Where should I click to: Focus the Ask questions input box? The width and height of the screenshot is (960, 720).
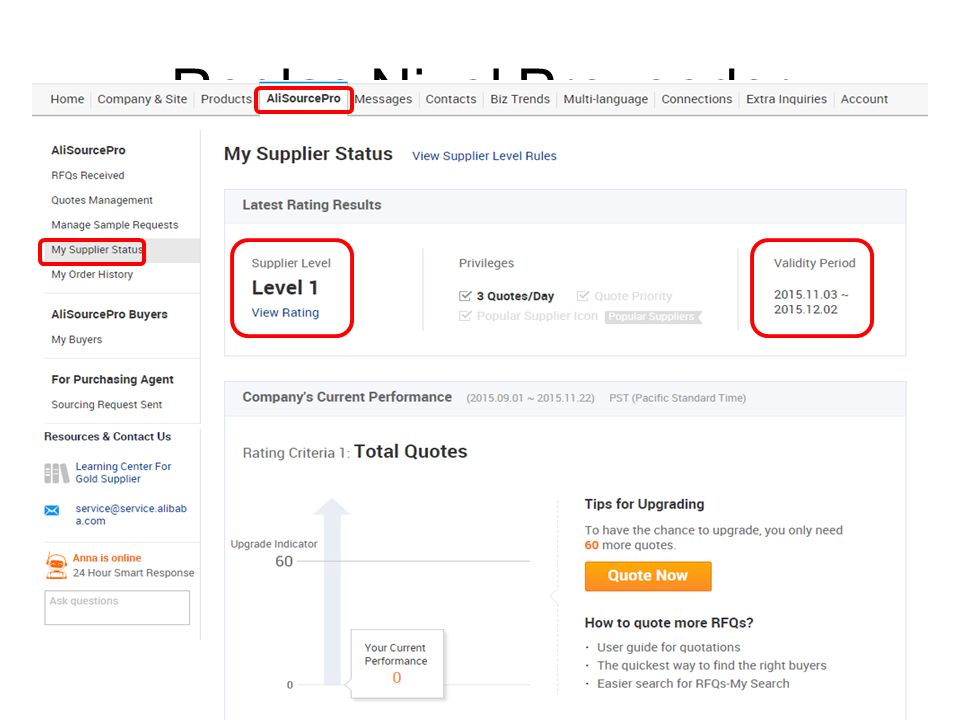(x=117, y=607)
